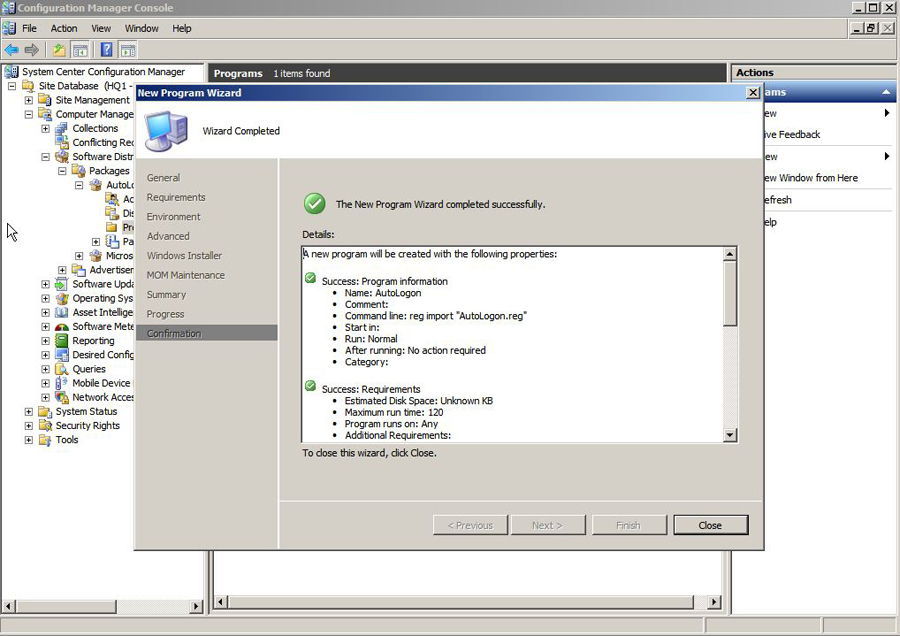Click the Security Rights node icon
Screen dimensions: 900x636
[x=45, y=425]
